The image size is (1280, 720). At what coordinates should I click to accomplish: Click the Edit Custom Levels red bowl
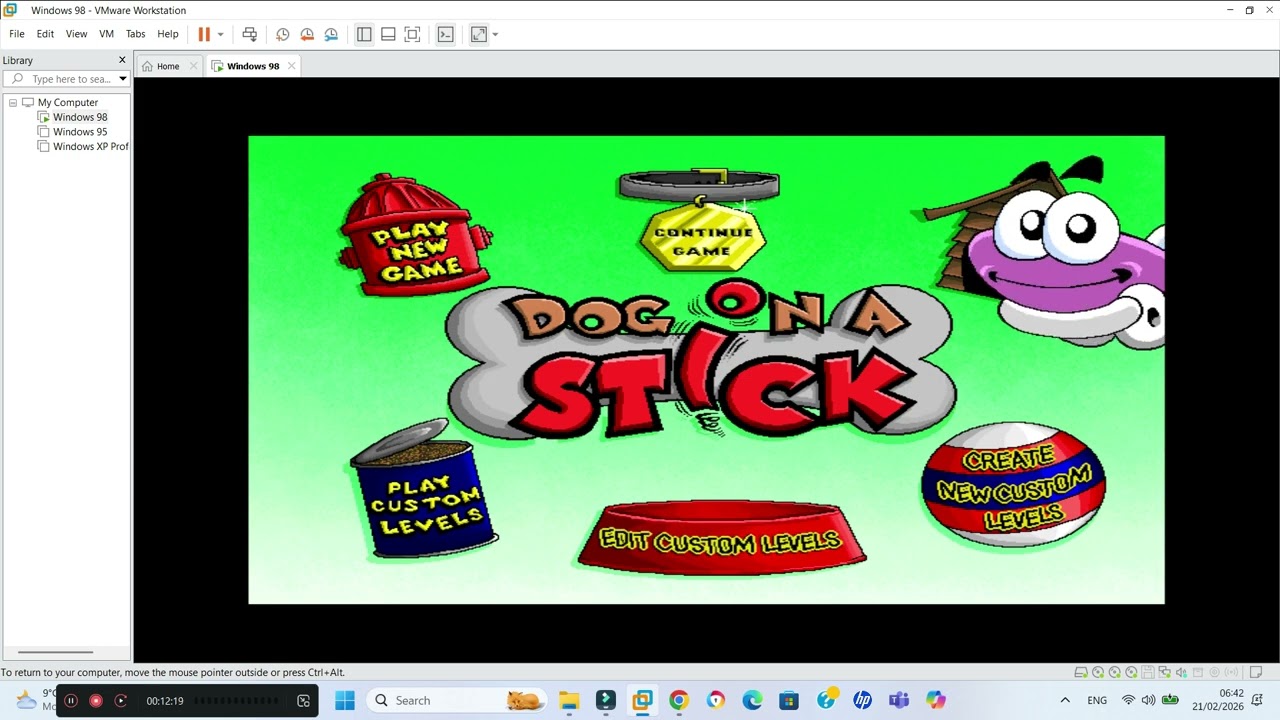coord(721,537)
